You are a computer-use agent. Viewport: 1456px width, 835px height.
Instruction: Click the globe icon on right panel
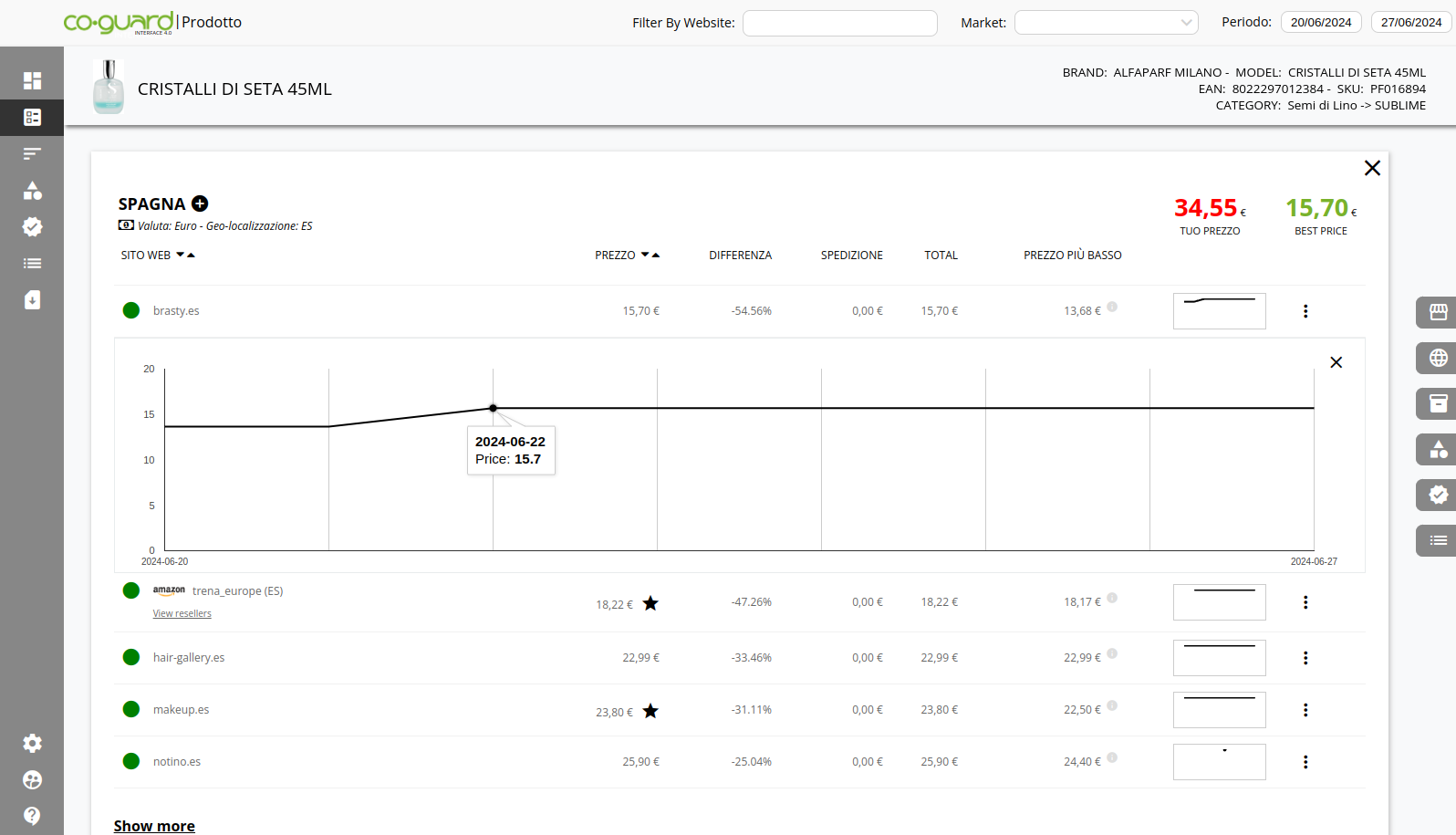[1438, 358]
